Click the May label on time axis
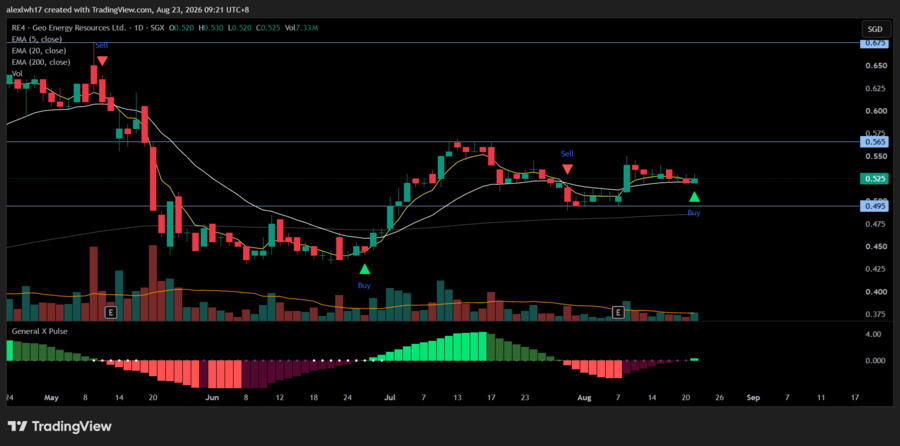The width and height of the screenshot is (900, 446). click(52, 397)
